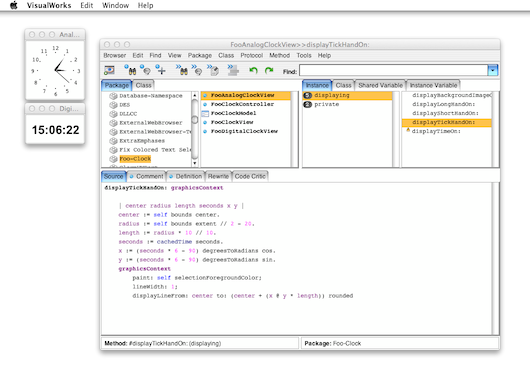This screenshot has width=530, height=385.
Task: Open the View menu
Action: pos(174,55)
